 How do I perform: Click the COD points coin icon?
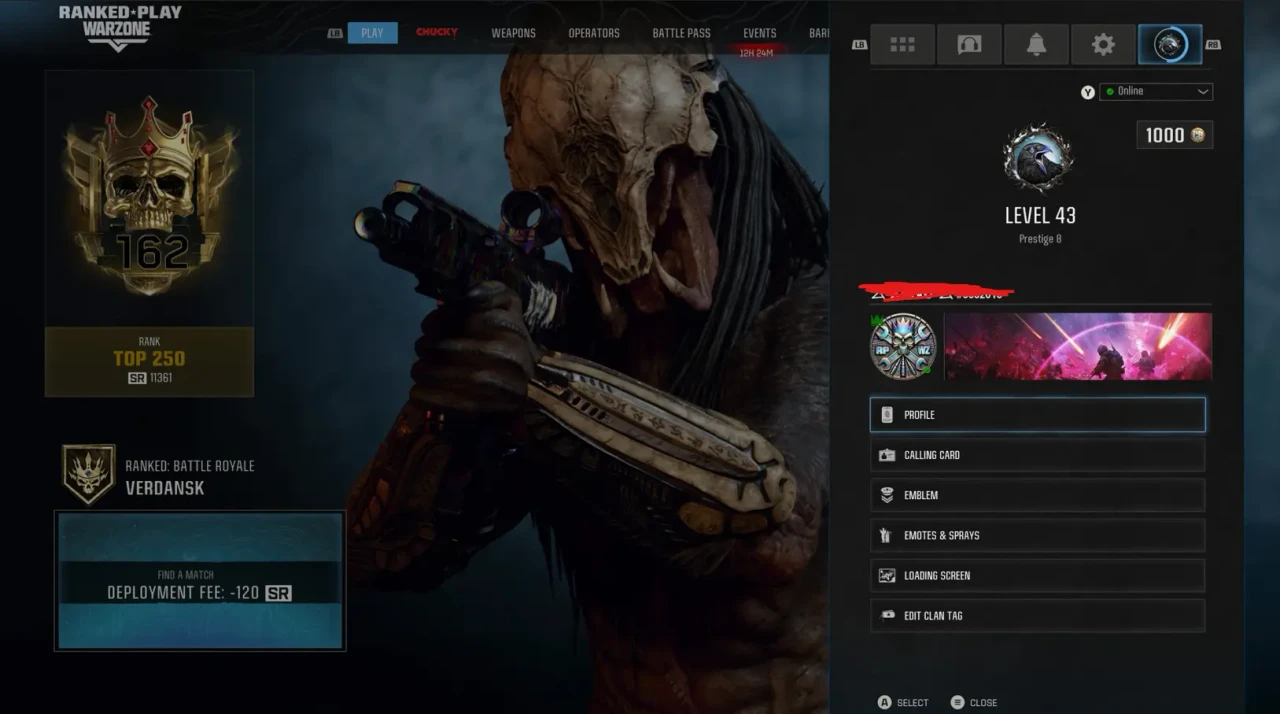coord(1197,135)
